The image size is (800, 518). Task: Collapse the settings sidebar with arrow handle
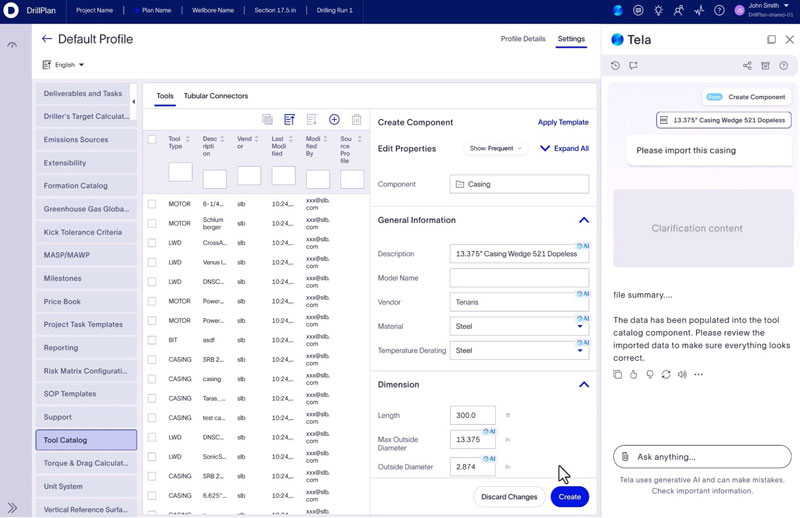134,102
